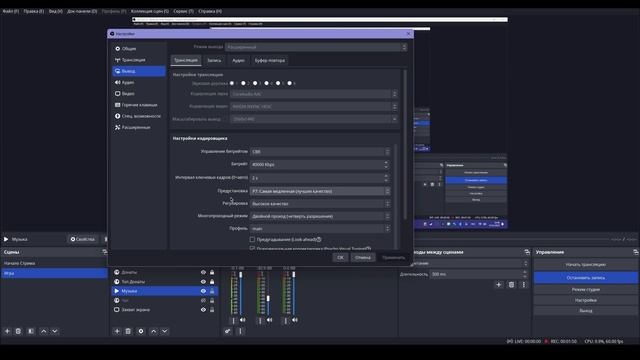Viewport: 640px width, 360px height.
Task: Show info tooltip for Look-ahead option
Action: (x=319, y=240)
